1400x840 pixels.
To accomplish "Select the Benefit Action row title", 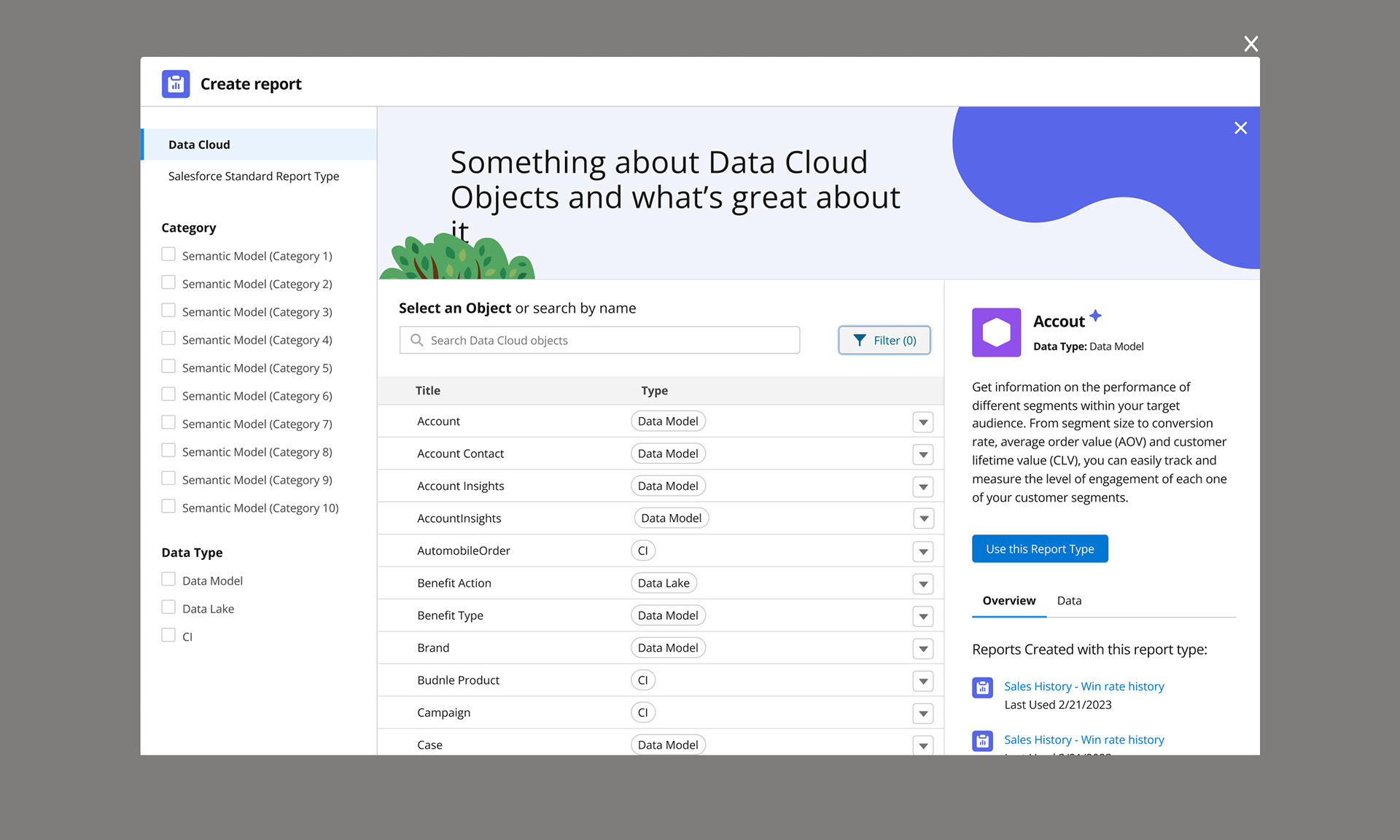I will coord(454,583).
